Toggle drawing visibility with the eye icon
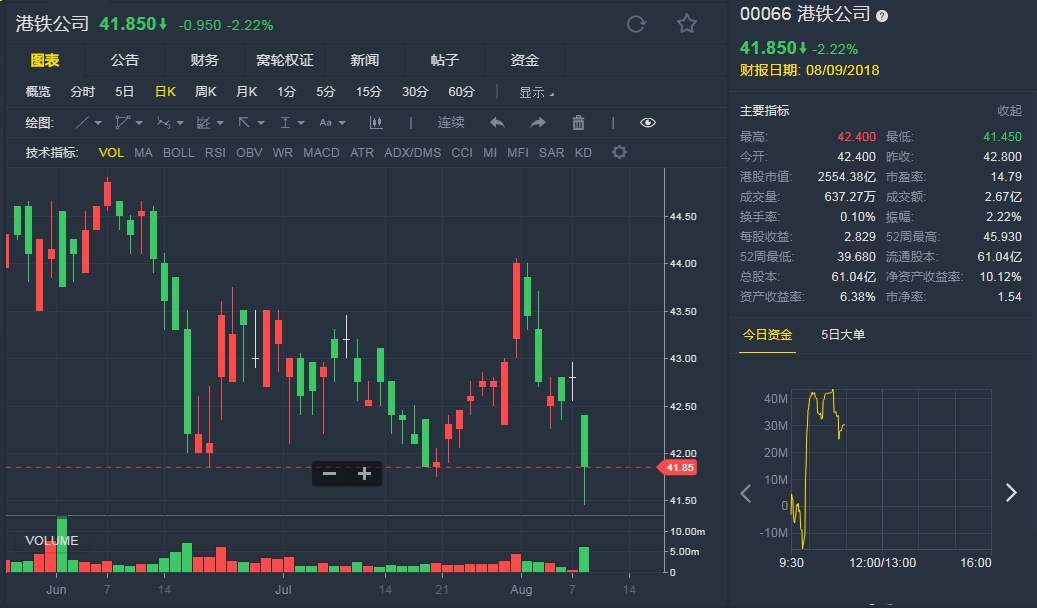The height and width of the screenshot is (608, 1037). (648, 122)
